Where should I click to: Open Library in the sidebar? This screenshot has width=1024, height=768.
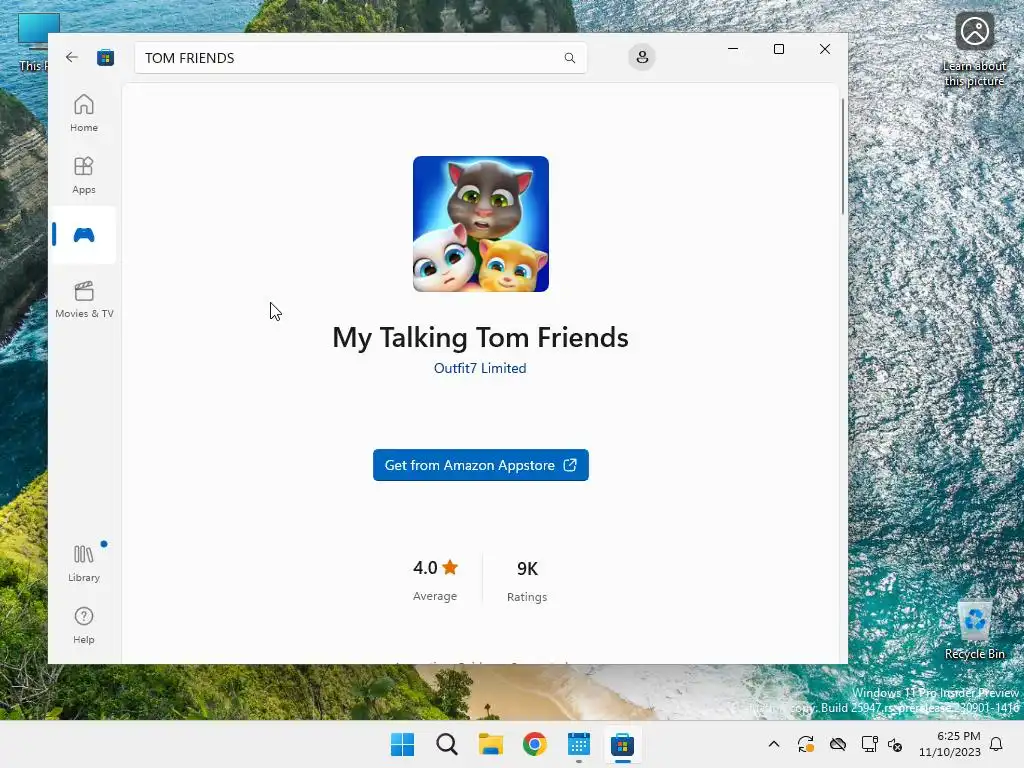click(x=84, y=564)
